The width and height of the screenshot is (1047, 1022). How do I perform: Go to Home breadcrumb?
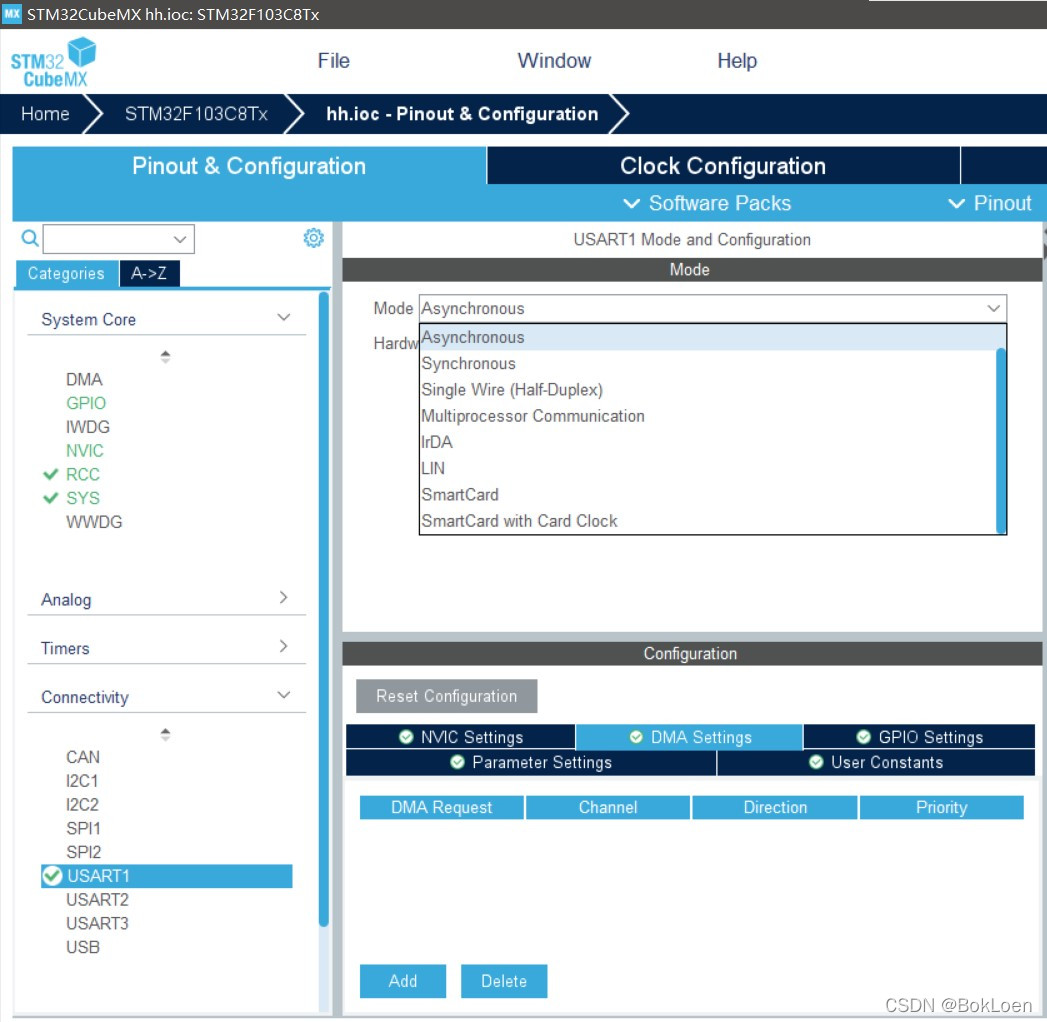click(45, 114)
